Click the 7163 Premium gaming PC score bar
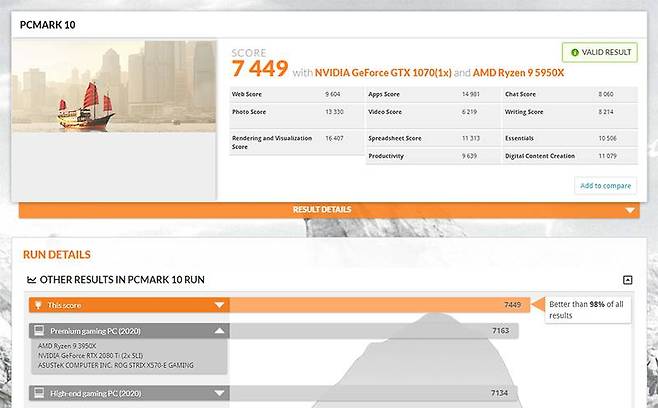This screenshot has height=408, width=658. point(370,330)
